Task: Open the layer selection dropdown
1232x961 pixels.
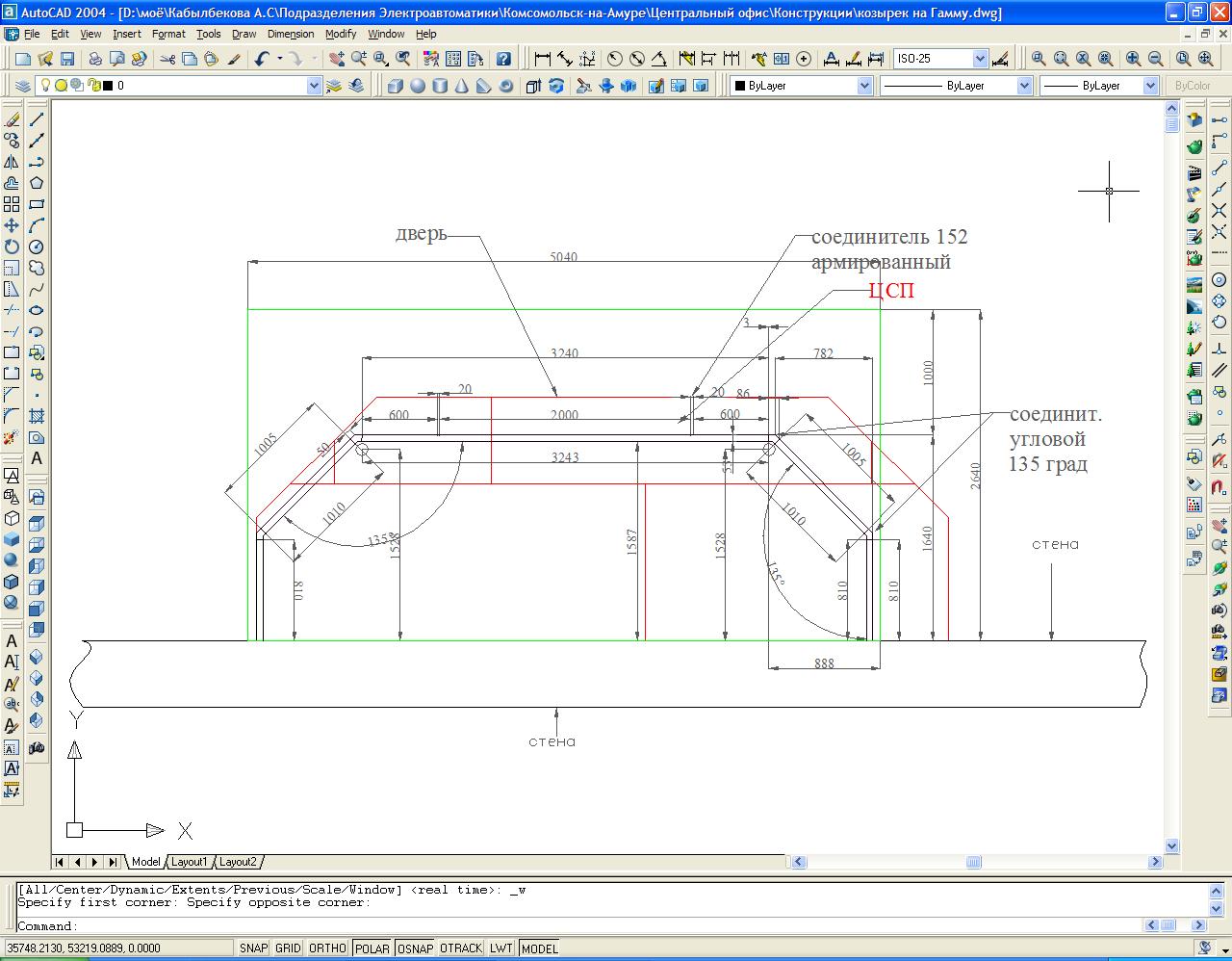Action: click(x=313, y=86)
